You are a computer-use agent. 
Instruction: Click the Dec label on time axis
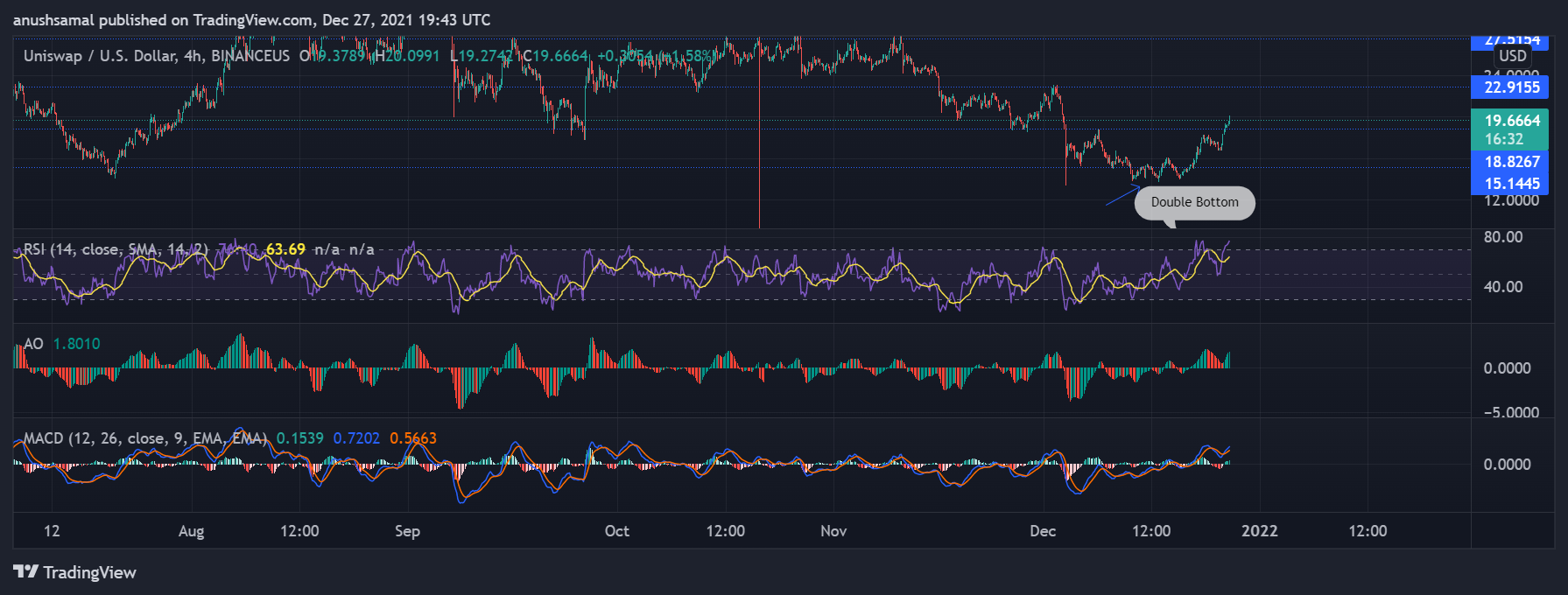pyautogui.click(x=1042, y=531)
